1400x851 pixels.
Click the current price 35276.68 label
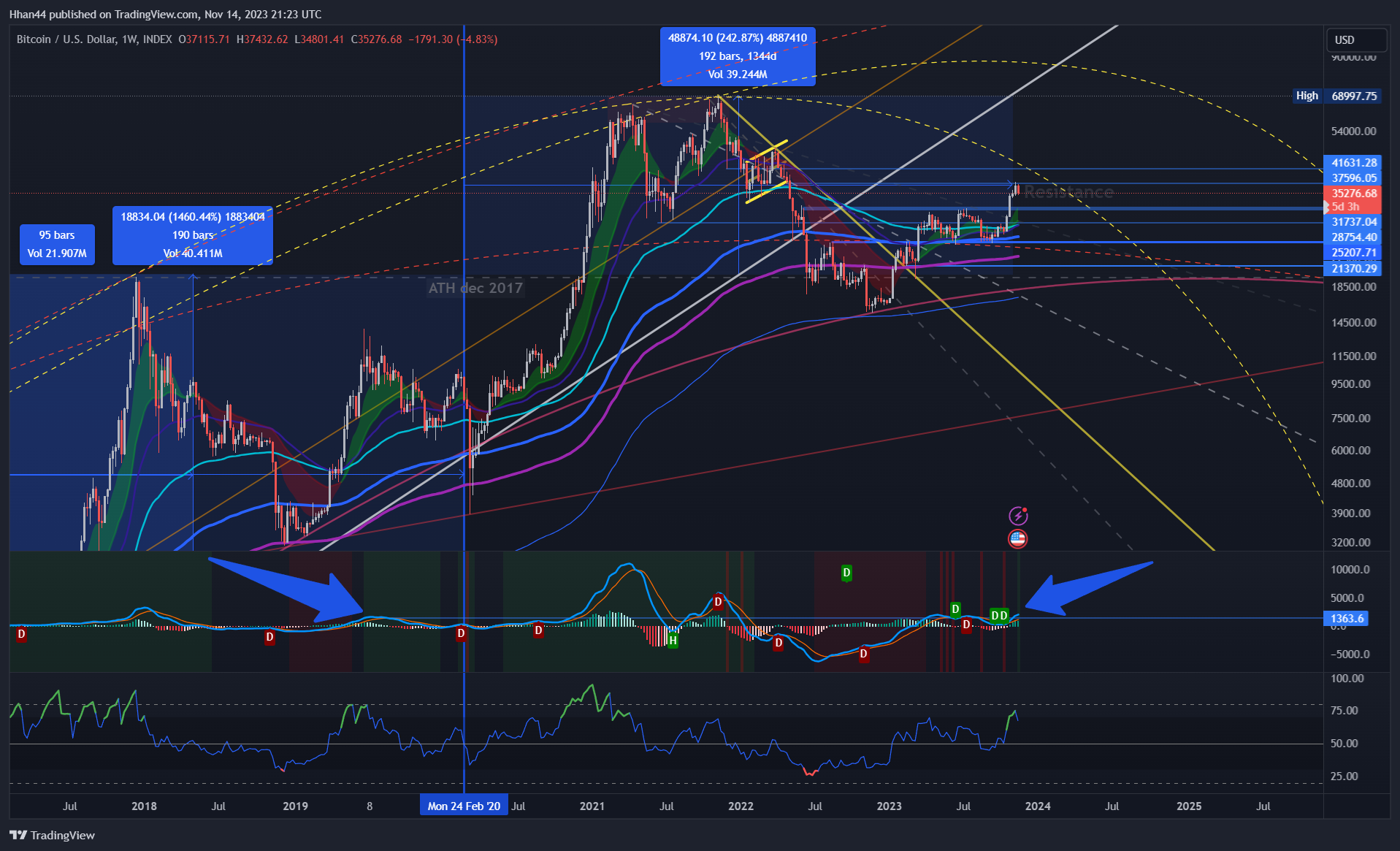(1353, 194)
